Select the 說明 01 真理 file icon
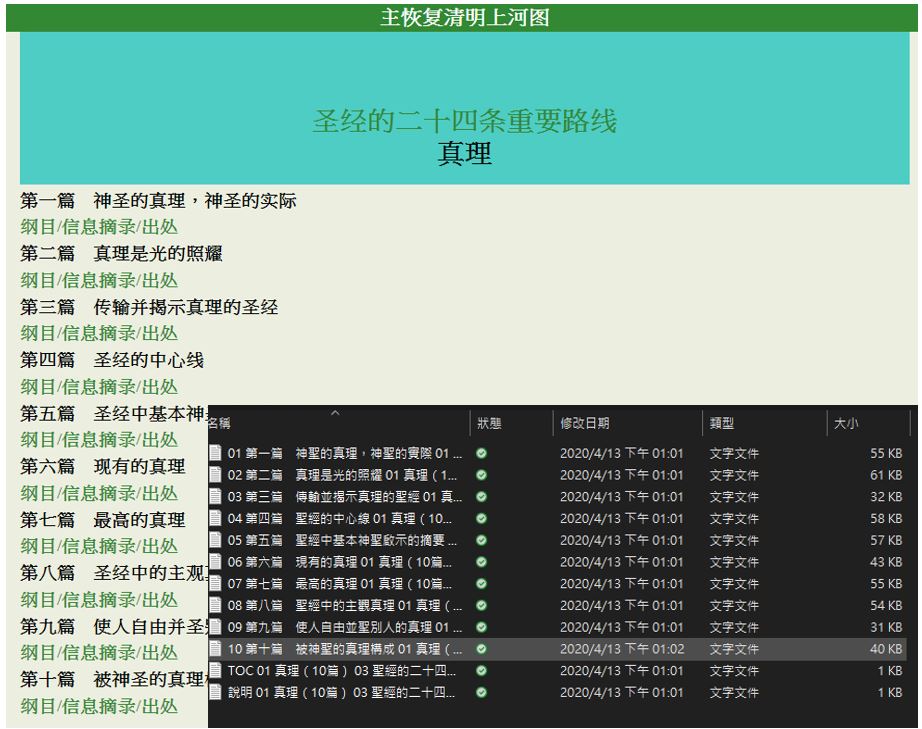This screenshot has width=922, height=729. tap(215, 692)
